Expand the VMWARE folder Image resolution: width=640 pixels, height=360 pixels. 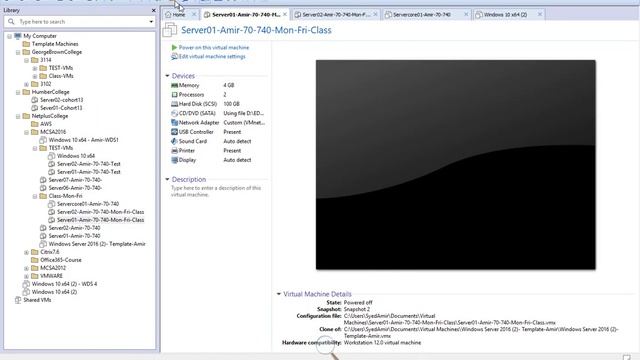pyautogui.click(x=27, y=276)
